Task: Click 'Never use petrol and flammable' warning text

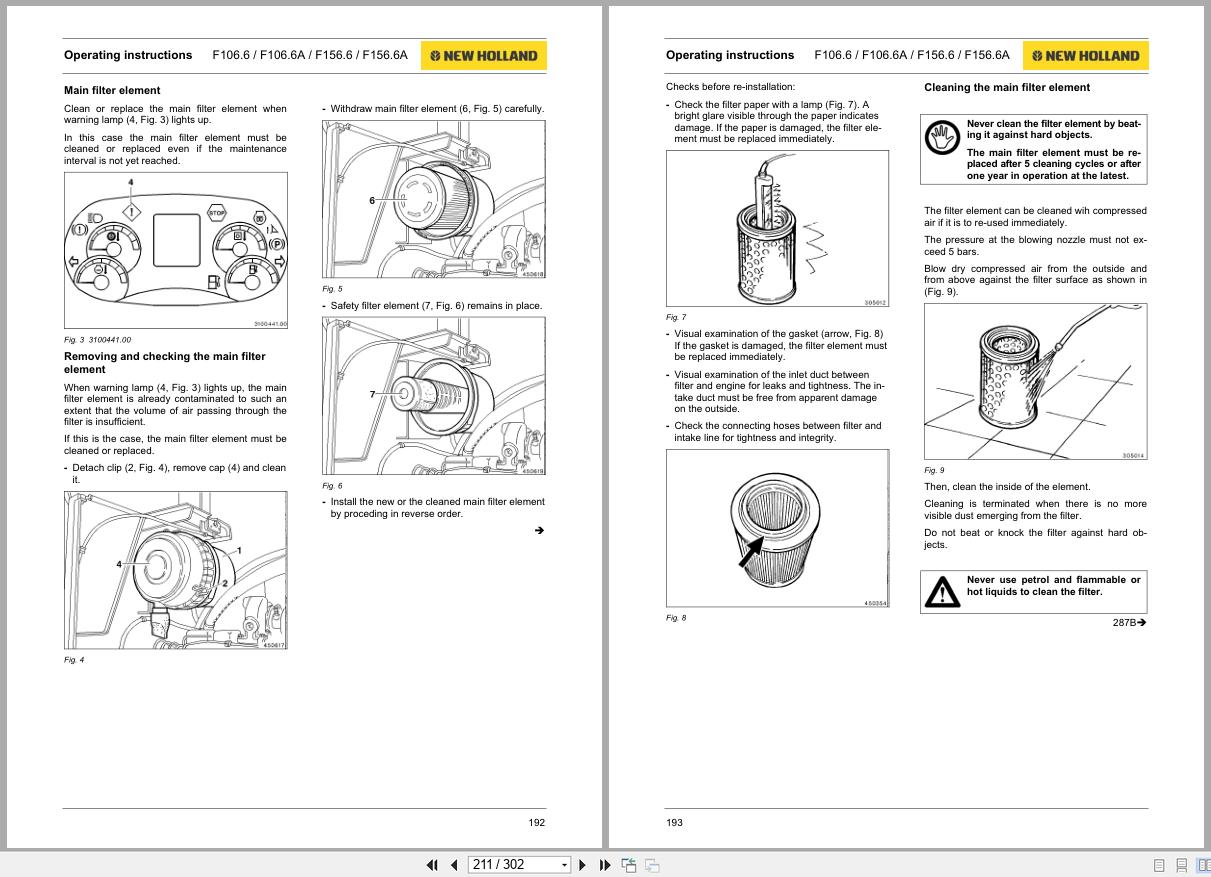Action: 1053,585
